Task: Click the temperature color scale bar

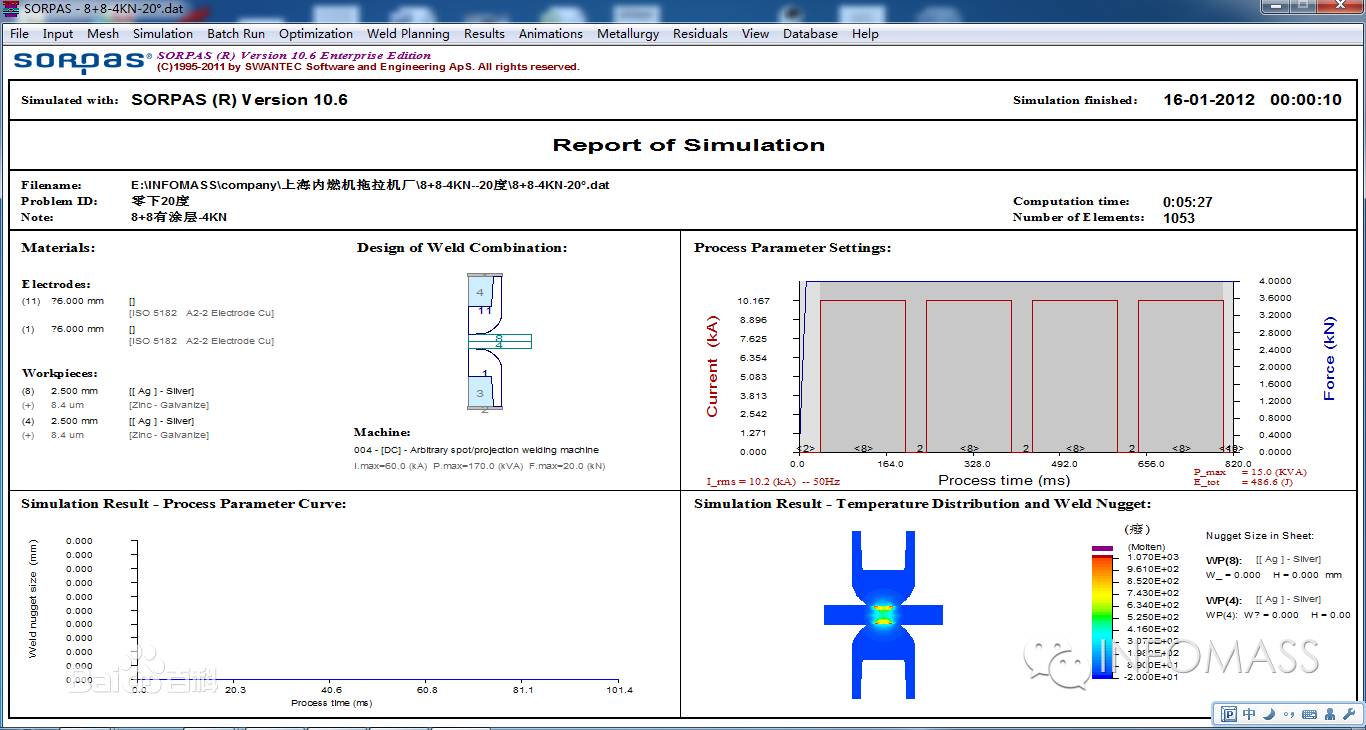Action: point(1103,617)
